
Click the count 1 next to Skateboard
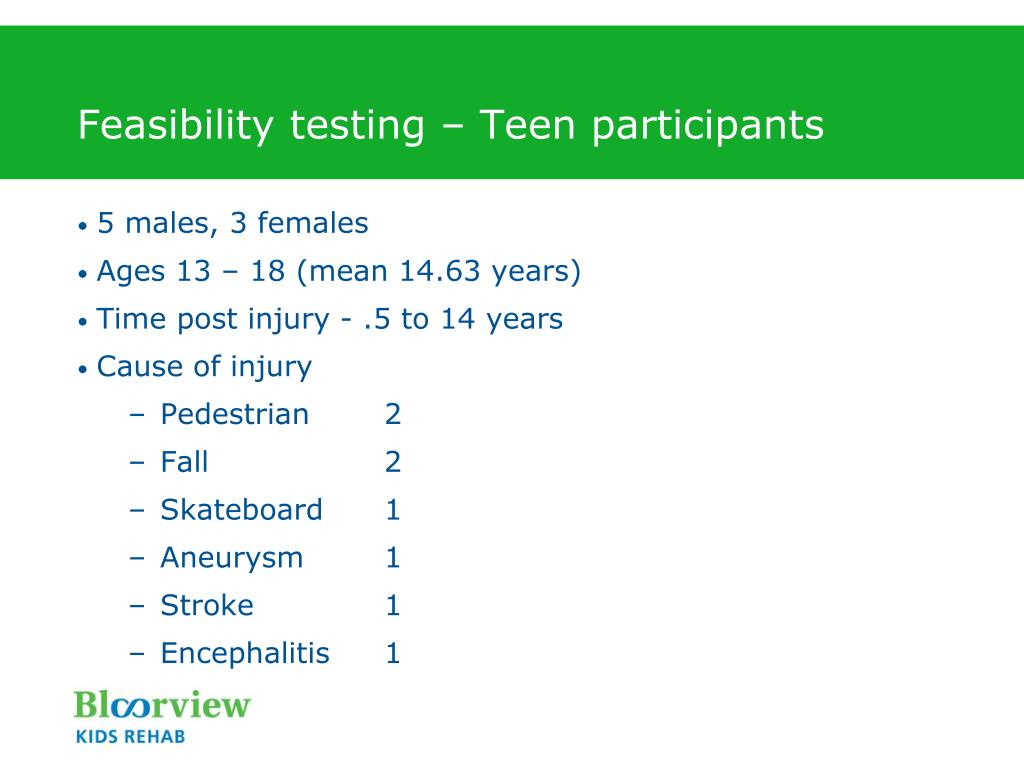point(392,509)
